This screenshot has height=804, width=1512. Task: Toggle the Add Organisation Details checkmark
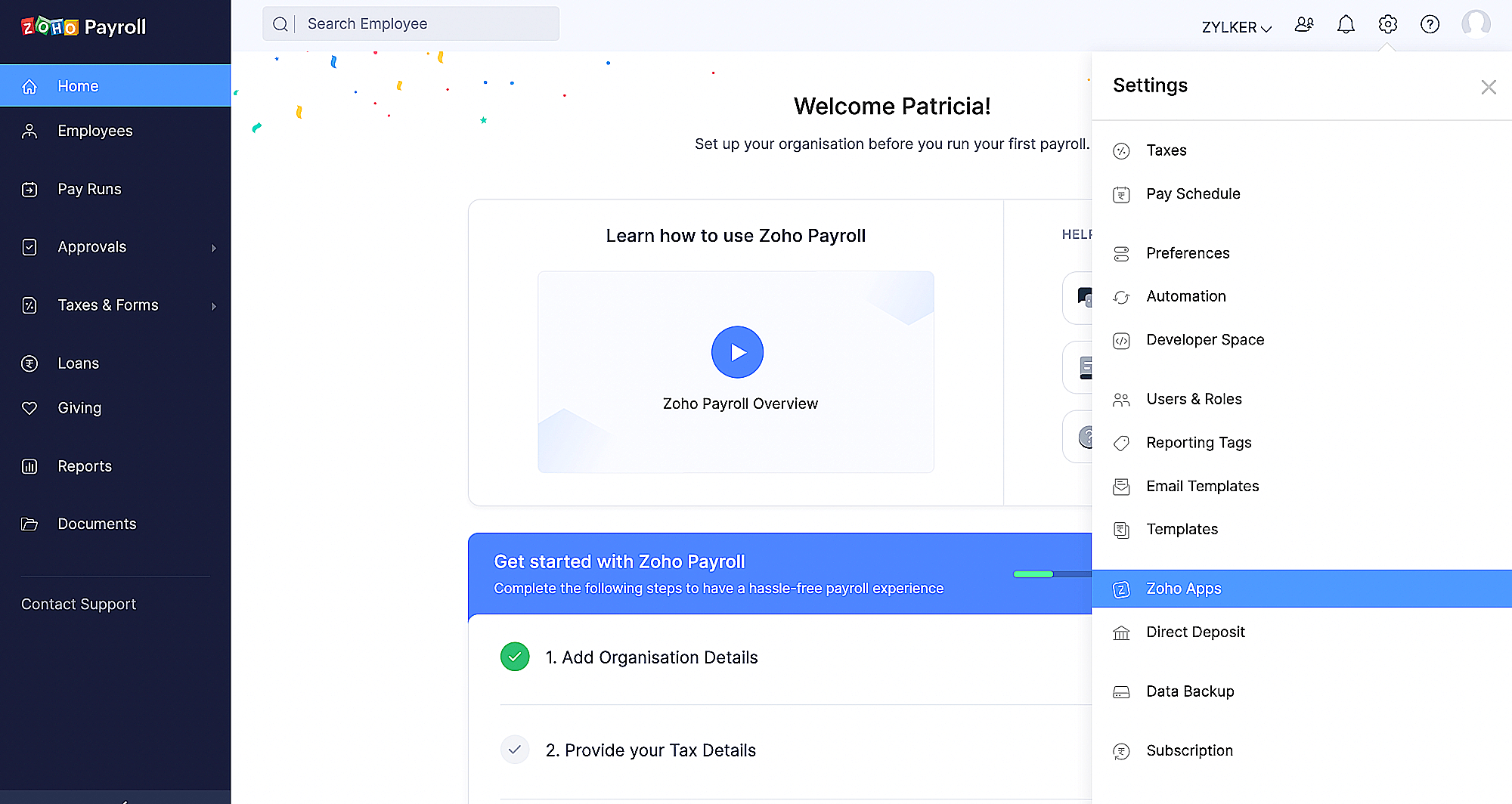[515, 657]
